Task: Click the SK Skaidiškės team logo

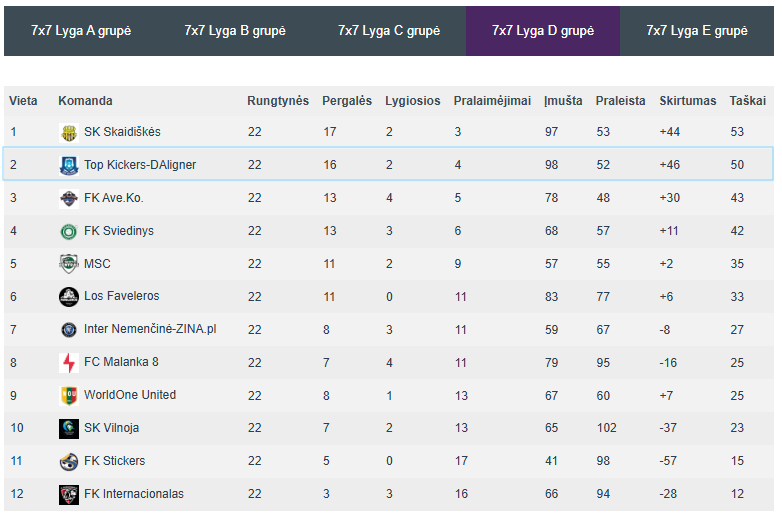Action: 69,133
